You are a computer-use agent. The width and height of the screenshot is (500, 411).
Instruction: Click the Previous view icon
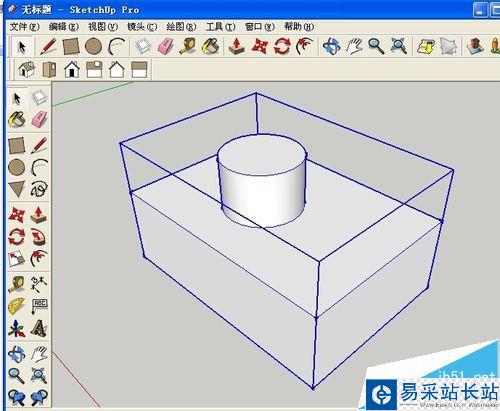tap(17, 397)
